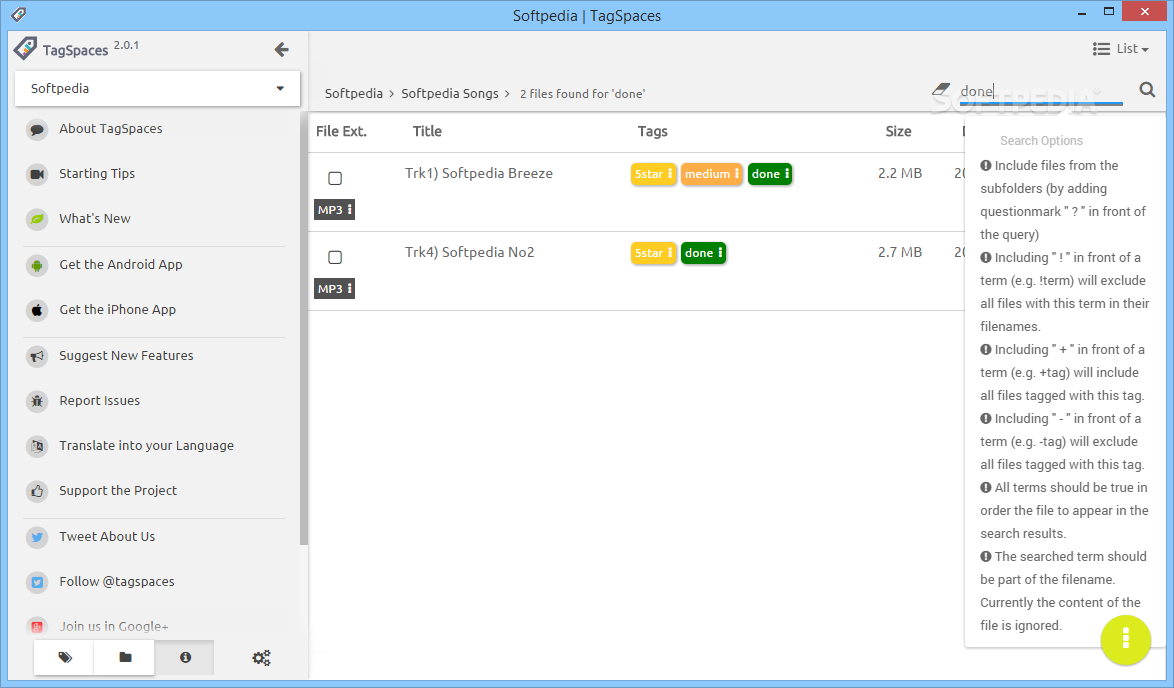Collapse the left panel with back arrow
This screenshot has height=688, width=1174.
[x=282, y=49]
